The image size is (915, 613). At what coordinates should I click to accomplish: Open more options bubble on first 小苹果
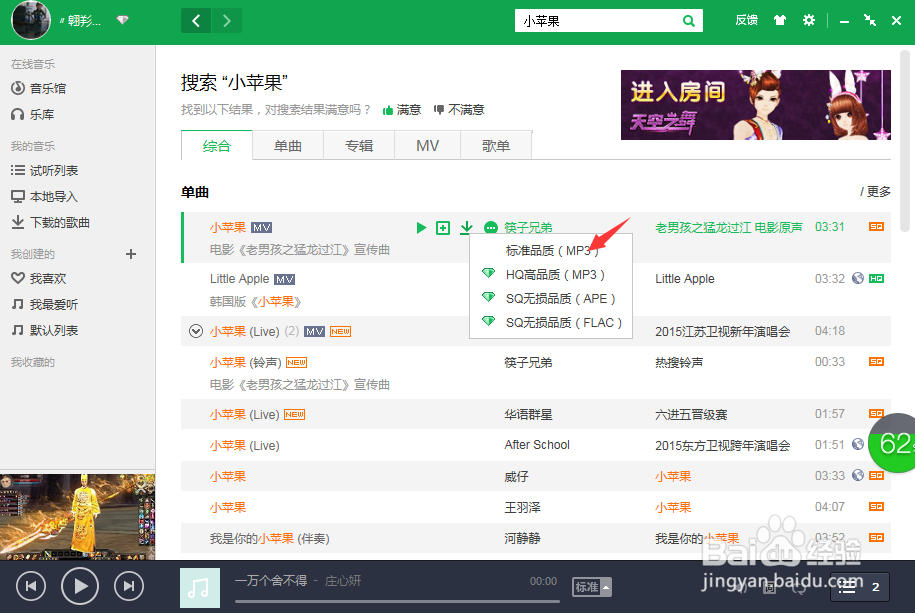pos(491,228)
